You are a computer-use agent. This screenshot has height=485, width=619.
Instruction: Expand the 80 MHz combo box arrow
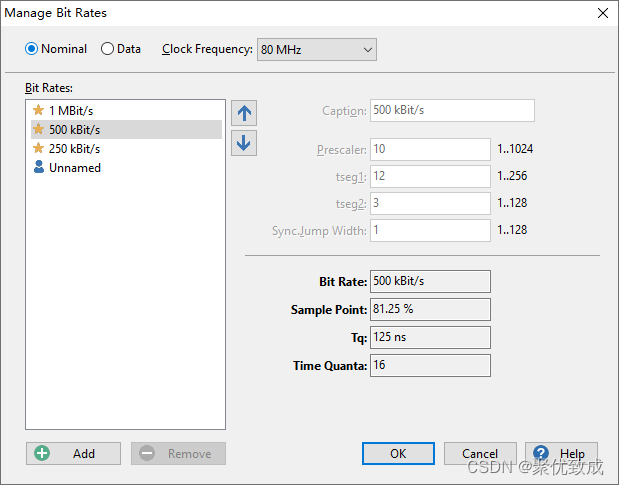[x=368, y=50]
